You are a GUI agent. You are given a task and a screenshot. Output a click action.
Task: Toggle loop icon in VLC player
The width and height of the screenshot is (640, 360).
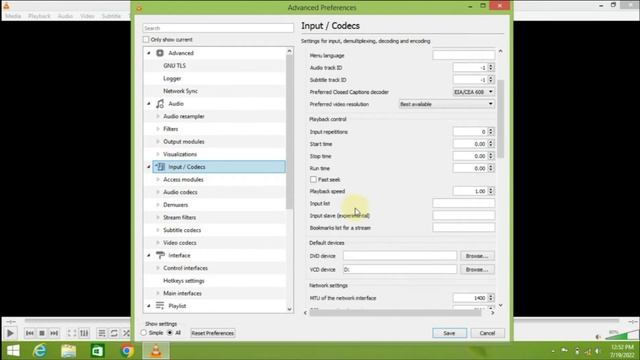(114, 333)
